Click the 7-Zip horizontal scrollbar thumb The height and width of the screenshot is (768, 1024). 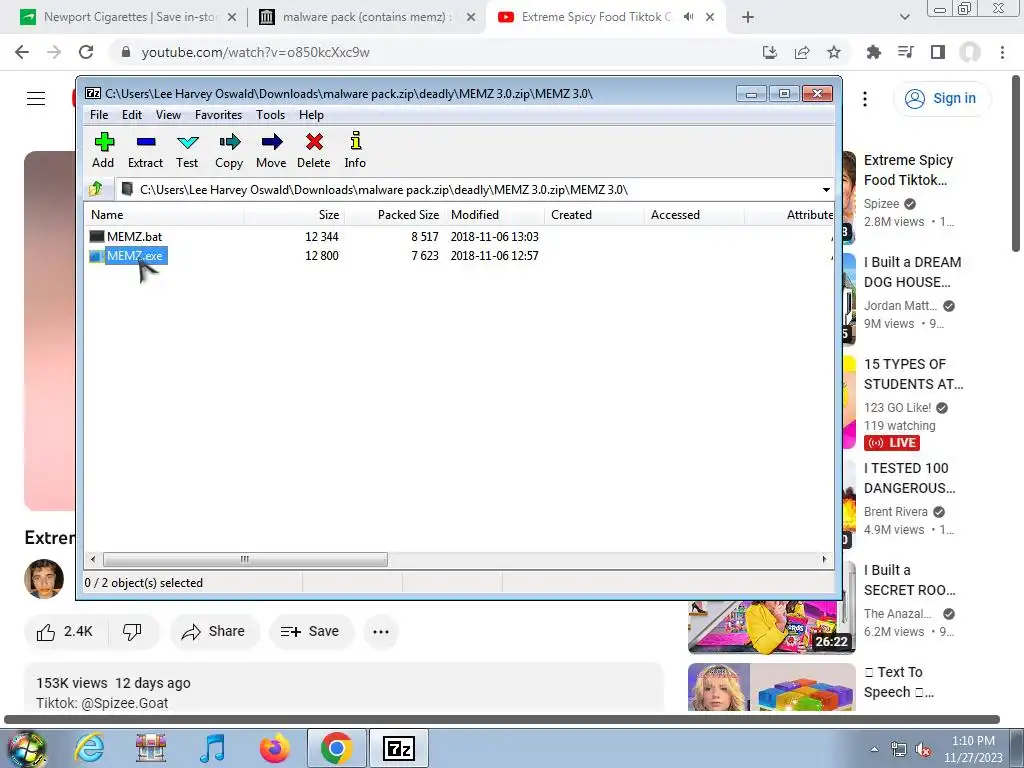pyautogui.click(x=245, y=559)
